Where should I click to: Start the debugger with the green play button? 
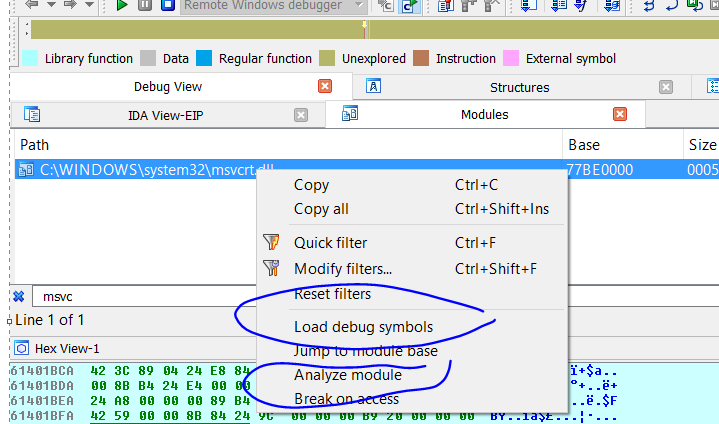point(121,5)
